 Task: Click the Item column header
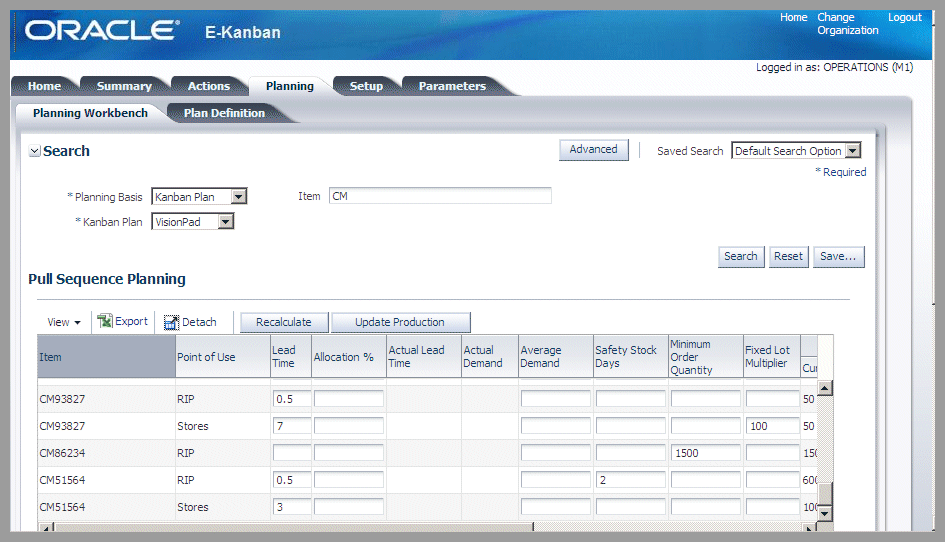[x=106, y=357]
